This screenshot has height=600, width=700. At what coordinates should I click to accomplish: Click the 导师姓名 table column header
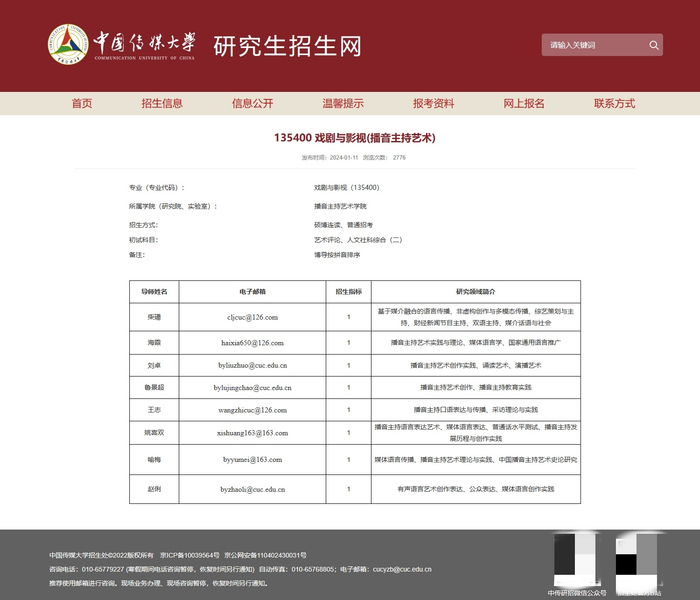154,292
